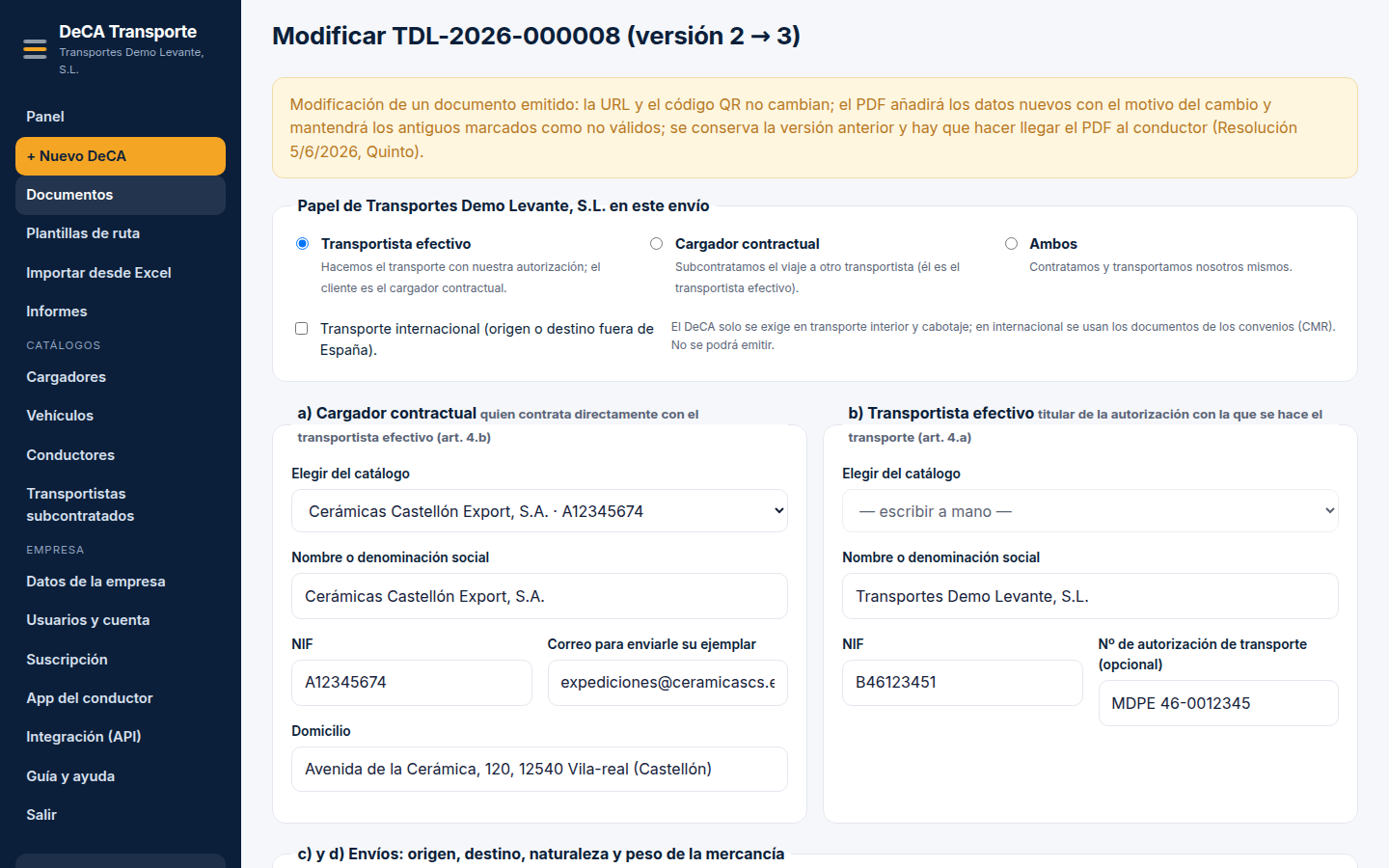The image size is (1389, 868).
Task: Click the cargador Nombre o denominación social field
Action: pyautogui.click(x=539, y=596)
